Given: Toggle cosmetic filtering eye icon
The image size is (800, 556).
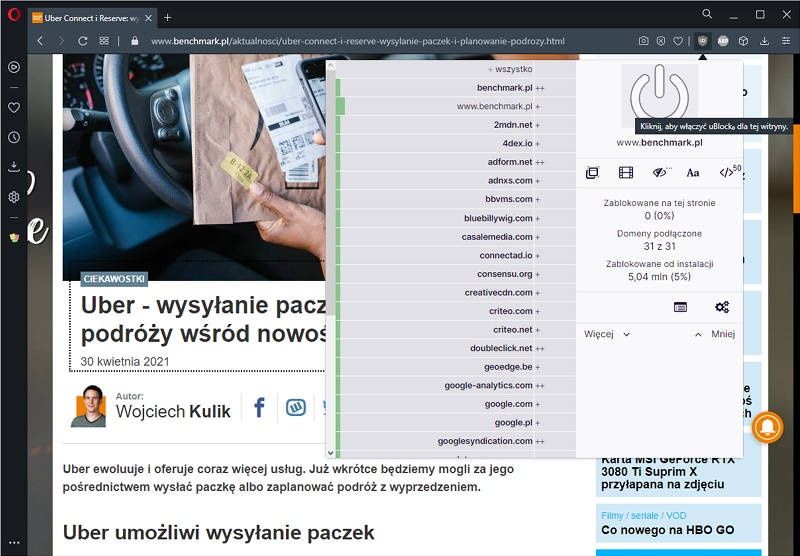Looking at the screenshot, I should pyautogui.click(x=660, y=173).
